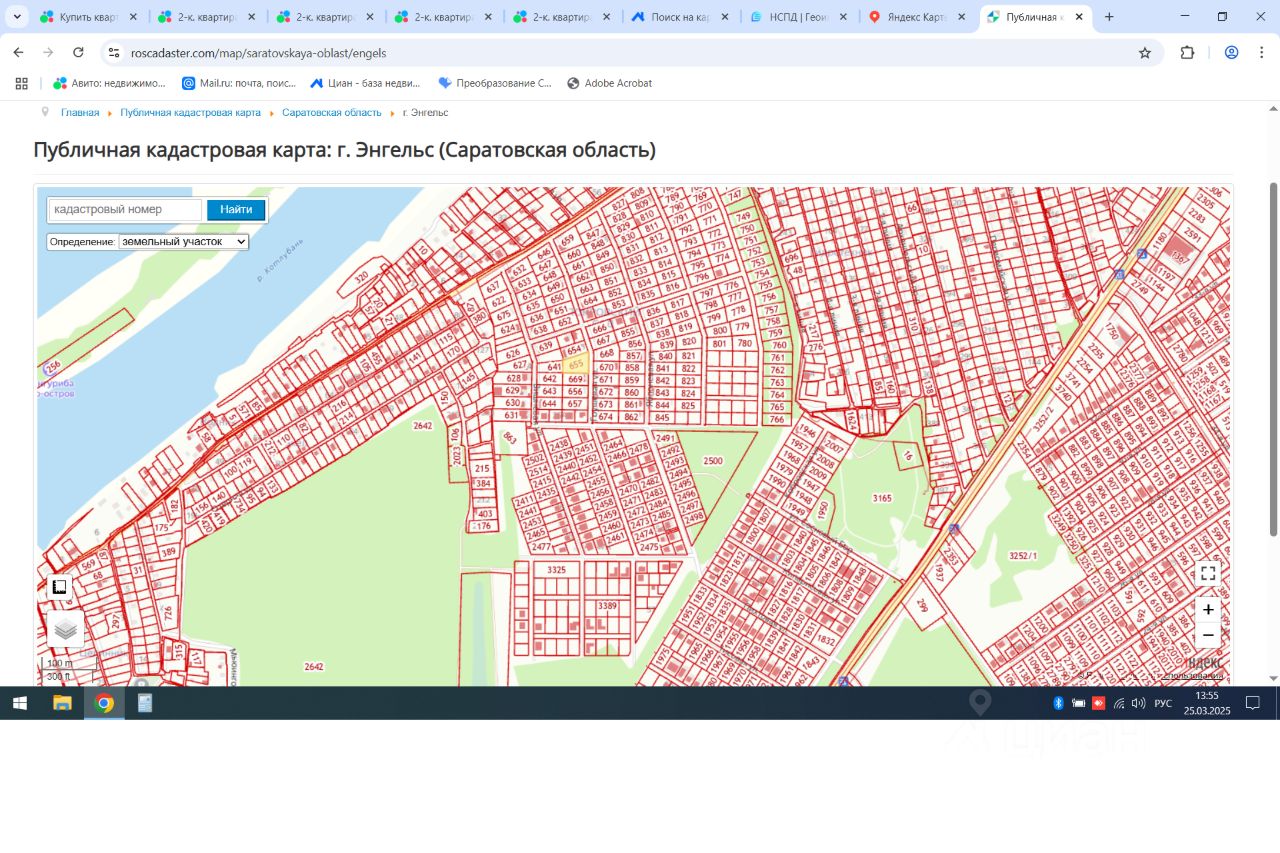Screen dimensions: 1280x853
Task: Expand the 'земельный участок' type dropdown
Action: pyautogui.click(x=183, y=242)
